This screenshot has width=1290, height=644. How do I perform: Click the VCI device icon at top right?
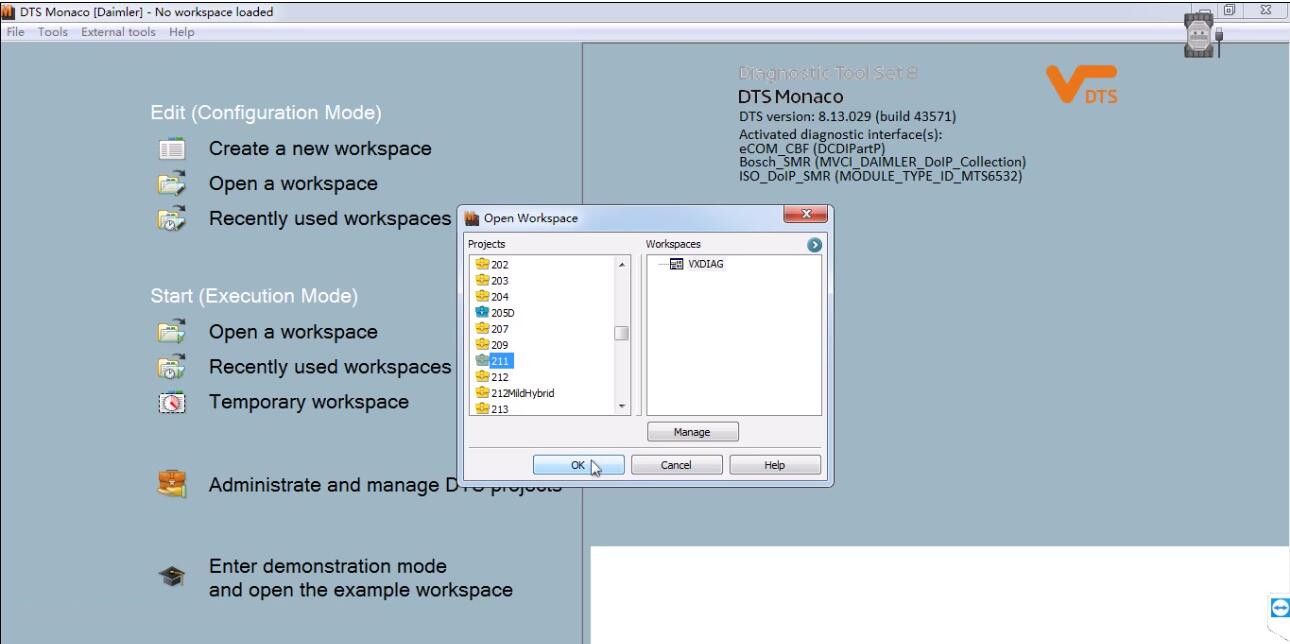(x=1200, y=37)
